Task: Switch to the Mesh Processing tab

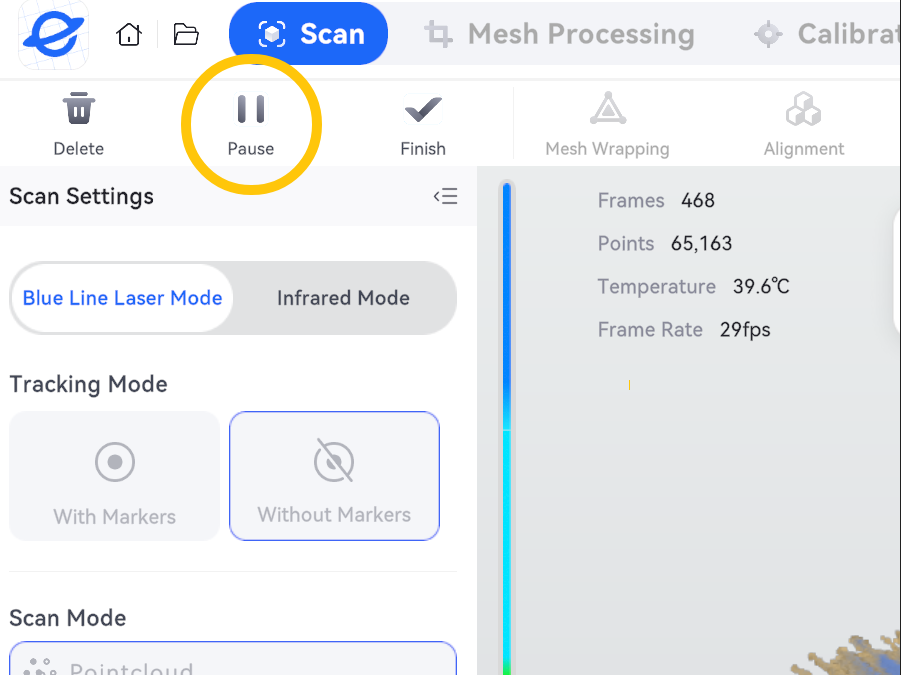Action: [x=559, y=34]
